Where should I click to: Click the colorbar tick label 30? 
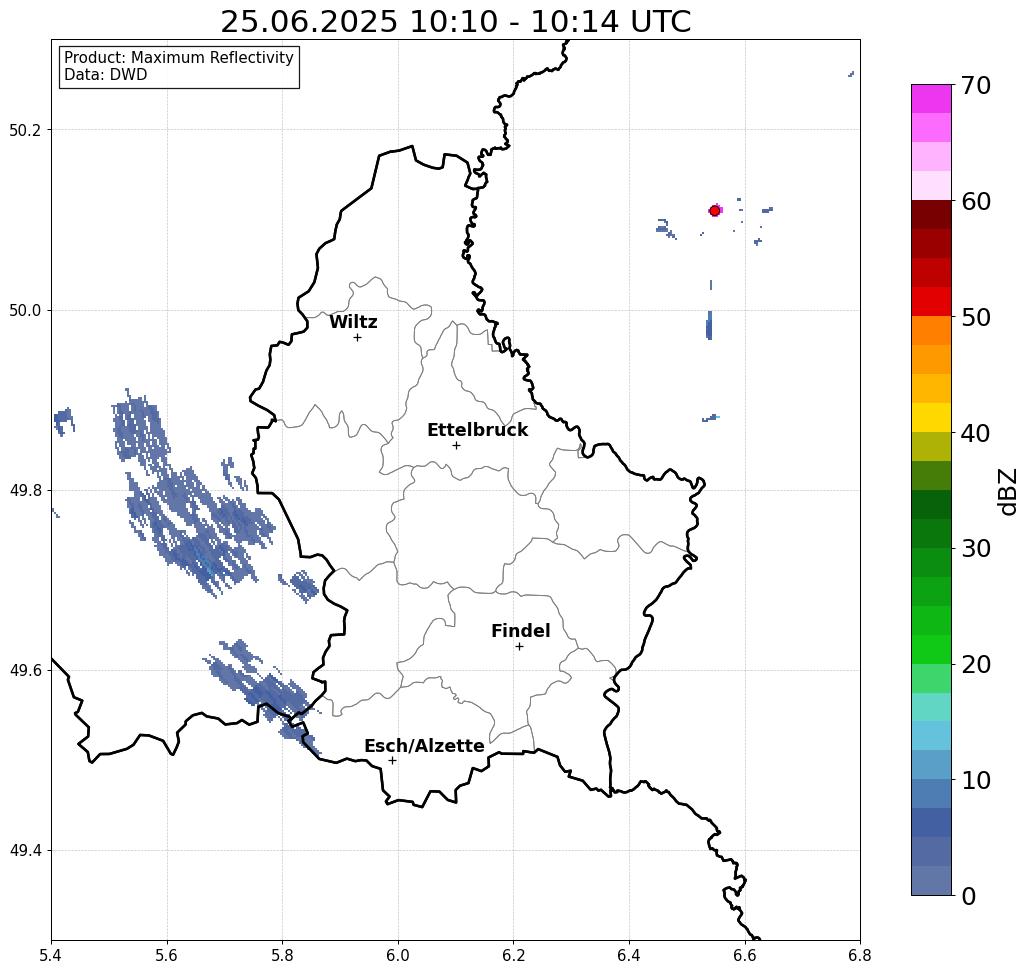976,549
